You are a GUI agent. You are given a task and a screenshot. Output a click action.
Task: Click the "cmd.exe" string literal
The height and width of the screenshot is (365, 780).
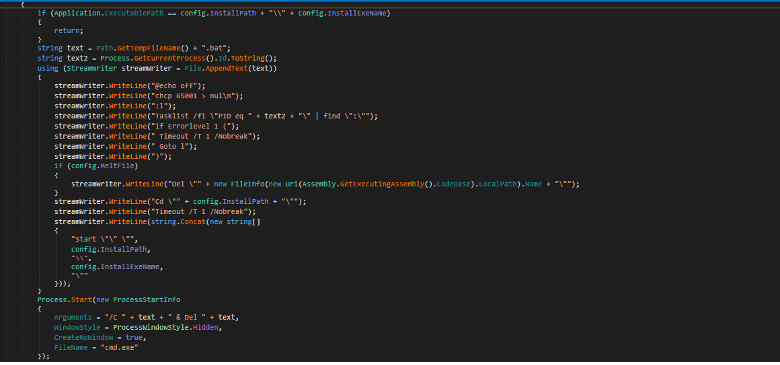coord(118,348)
